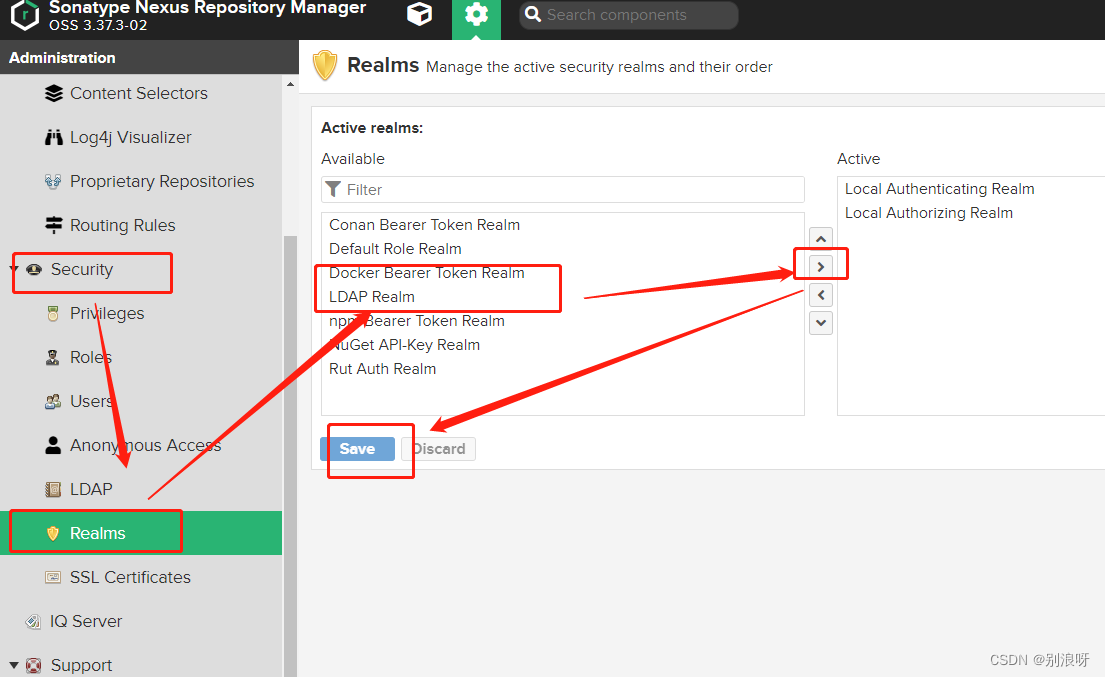Click the move-up arrow button

point(821,239)
